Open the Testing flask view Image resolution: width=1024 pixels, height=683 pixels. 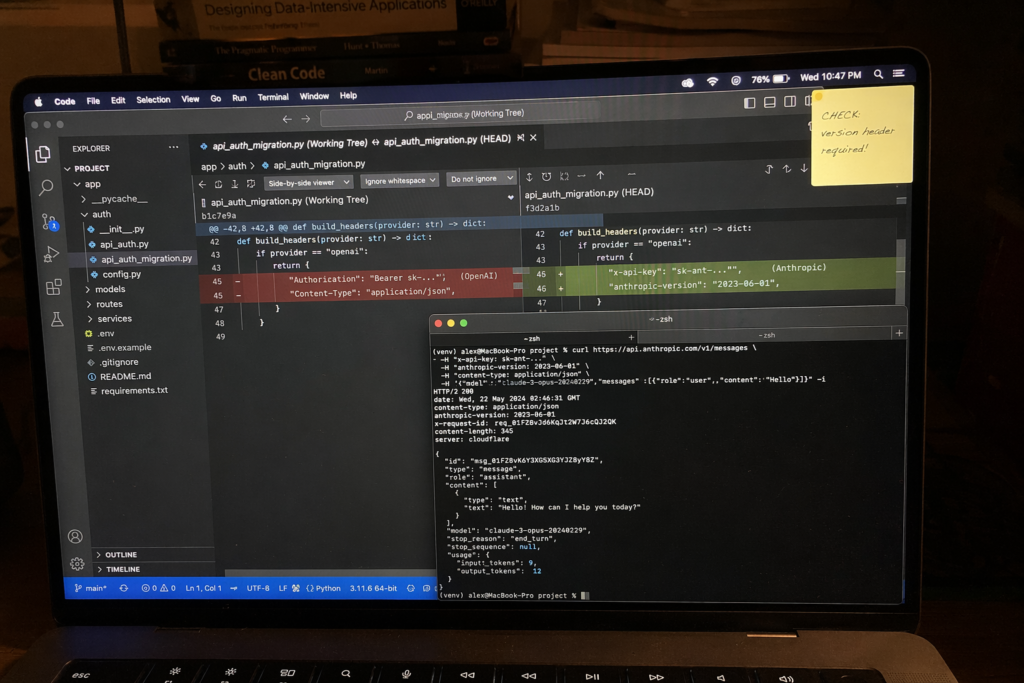(57, 319)
